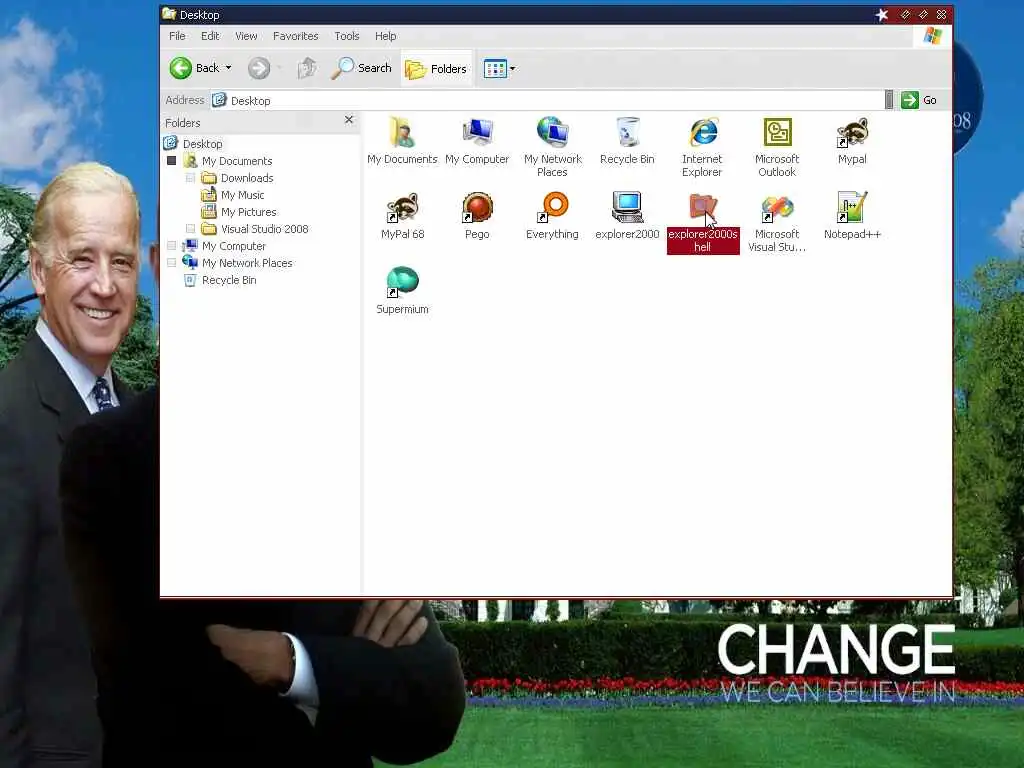Click the Go button
Image resolution: width=1024 pixels, height=768 pixels.
(x=920, y=100)
